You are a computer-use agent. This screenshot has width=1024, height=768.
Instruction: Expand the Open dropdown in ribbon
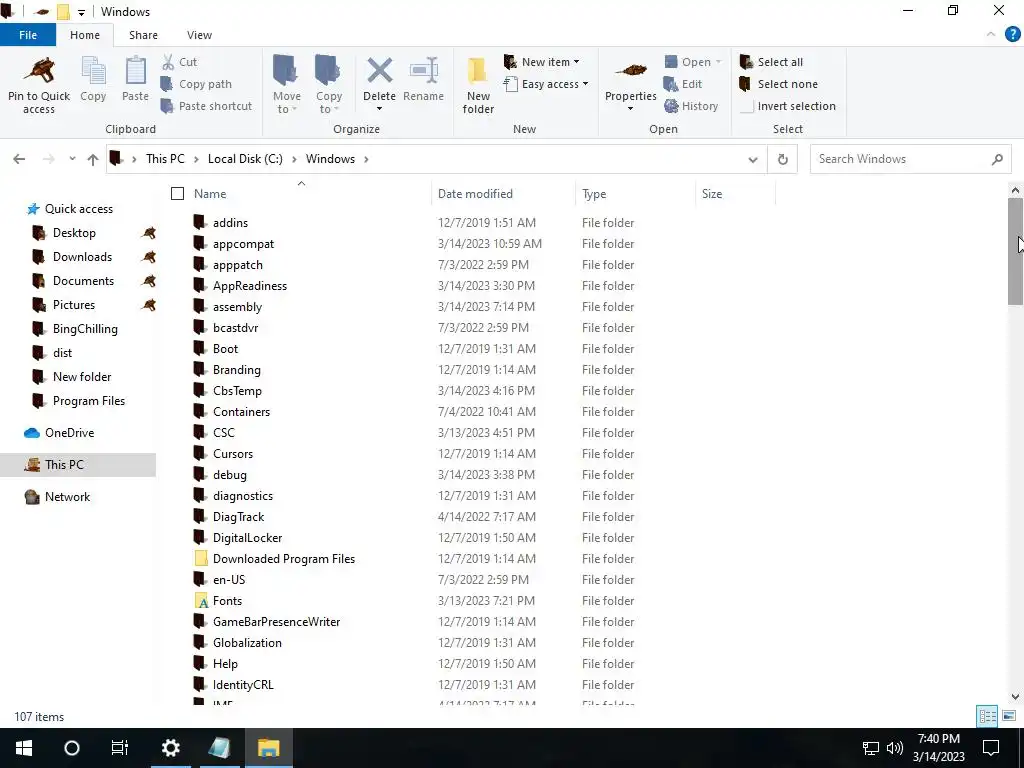(718, 62)
